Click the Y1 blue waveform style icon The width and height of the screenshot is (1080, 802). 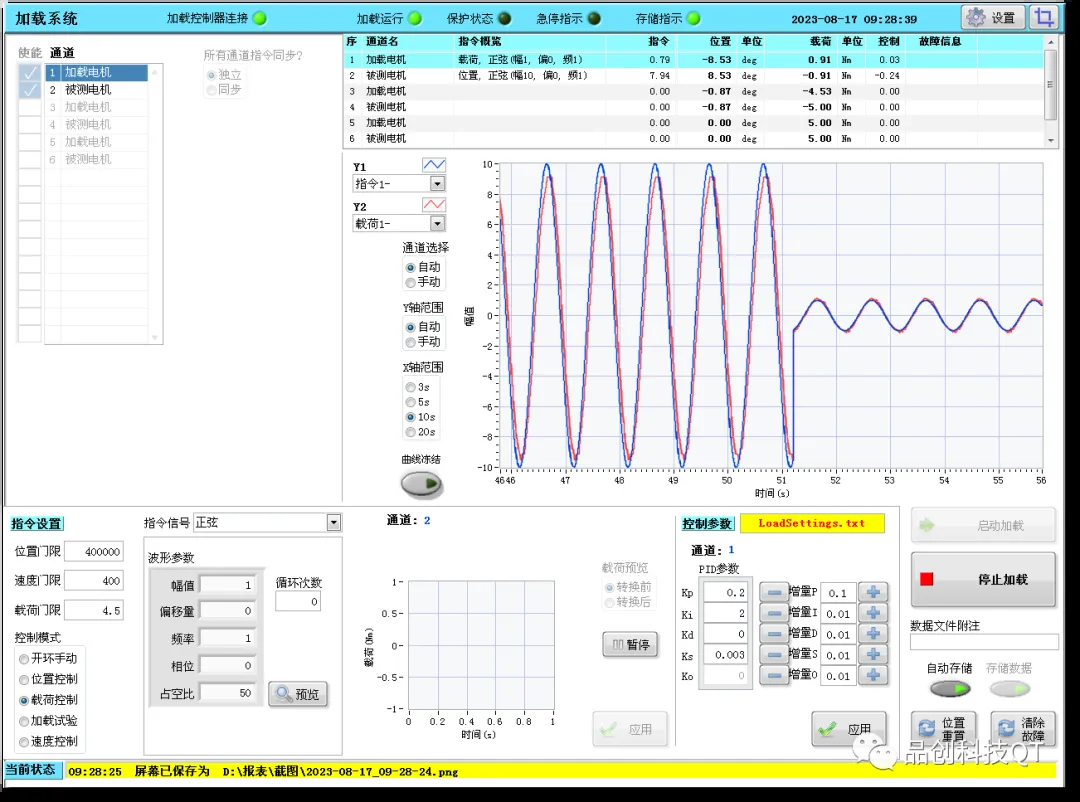(434, 165)
